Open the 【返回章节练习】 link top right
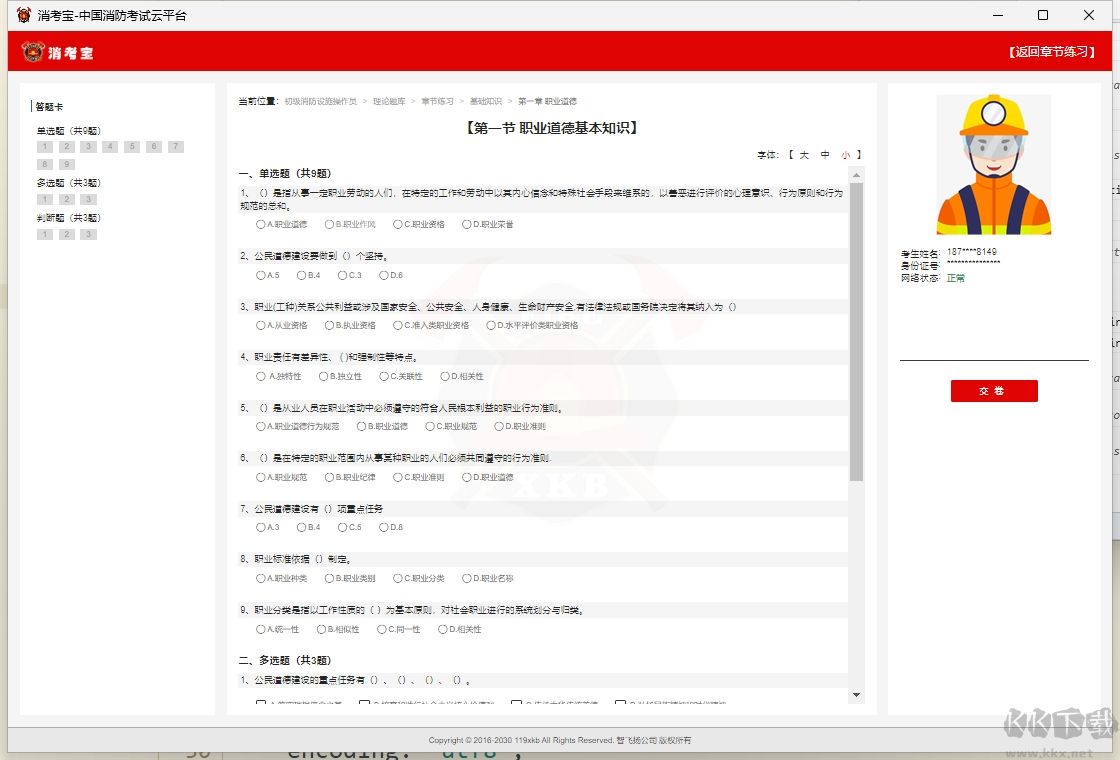1120x760 pixels. 1050,53
